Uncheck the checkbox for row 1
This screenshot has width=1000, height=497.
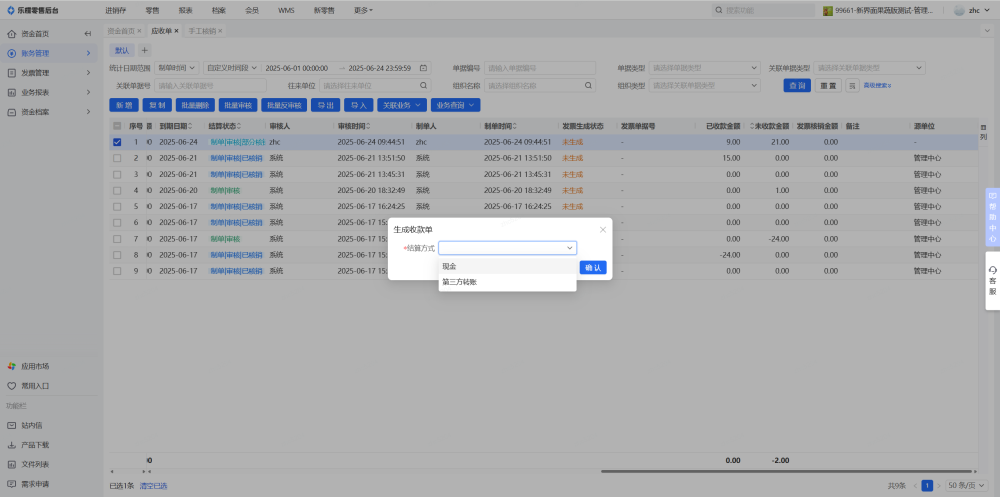click(117, 142)
